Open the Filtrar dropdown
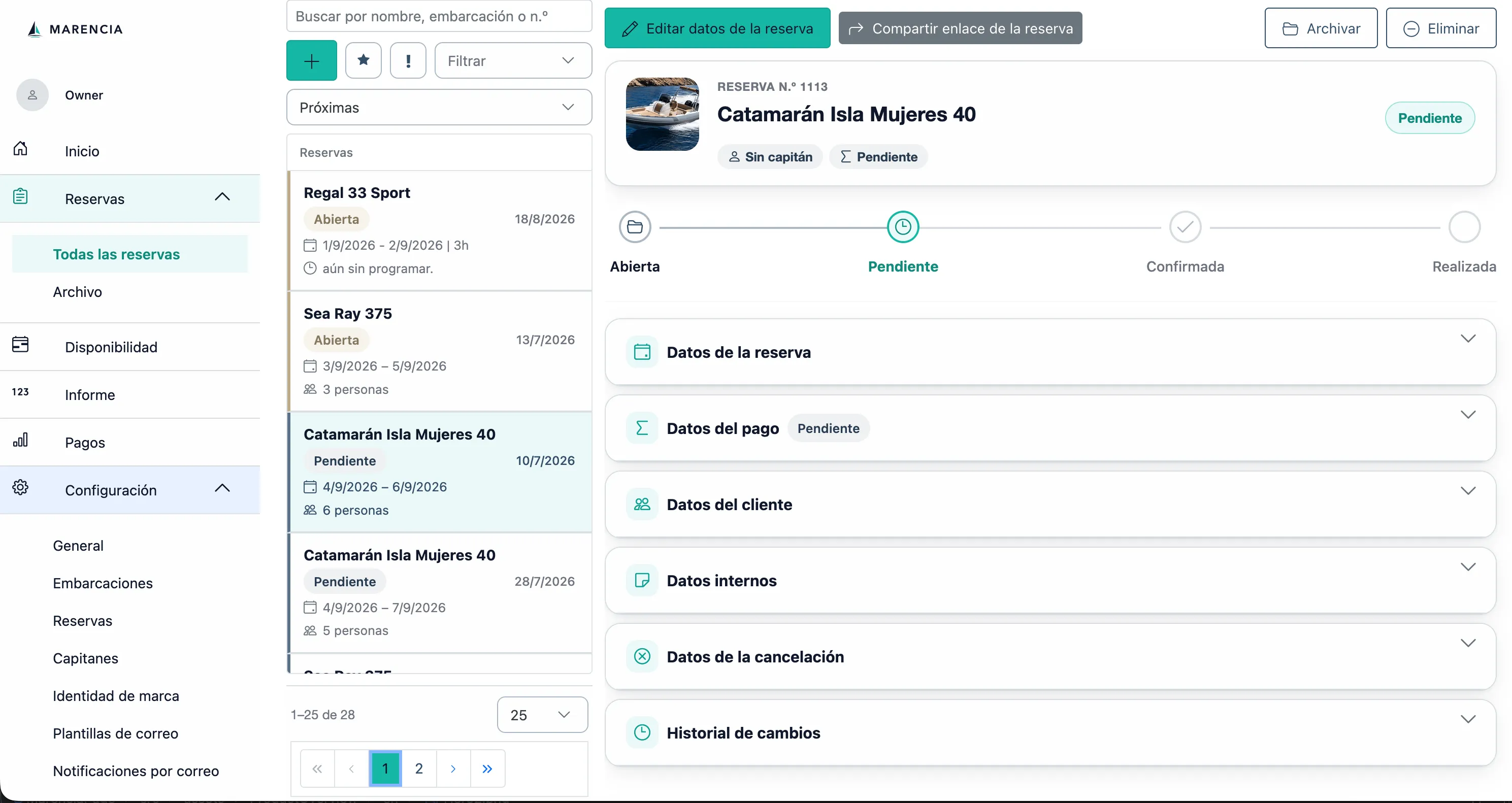Image resolution: width=1512 pixels, height=803 pixels. [513, 60]
